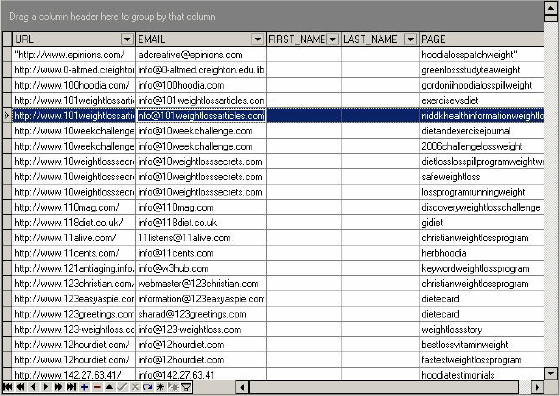Click the horizontal scrollbar left arrow
This screenshot has width=560, height=396.
[x=242, y=387]
